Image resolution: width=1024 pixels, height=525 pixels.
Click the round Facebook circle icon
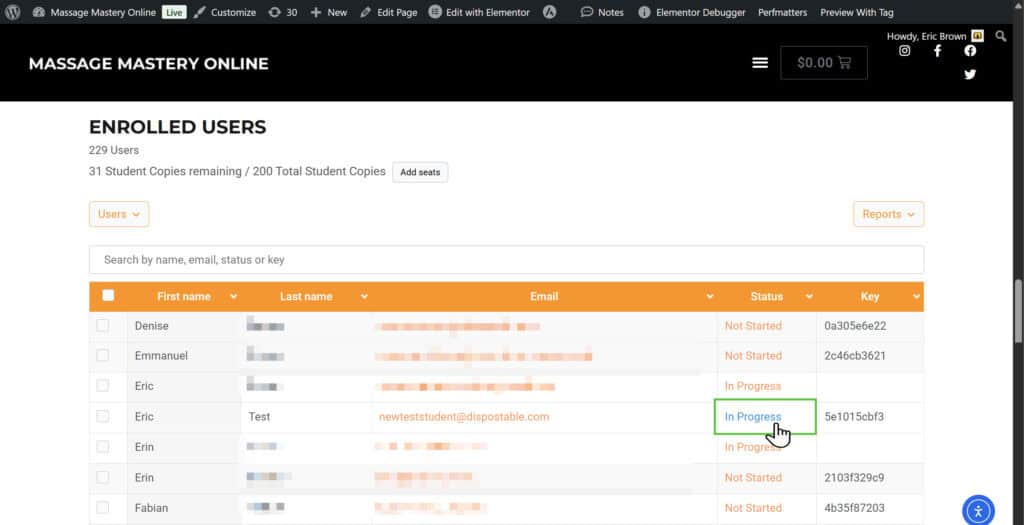(970, 51)
